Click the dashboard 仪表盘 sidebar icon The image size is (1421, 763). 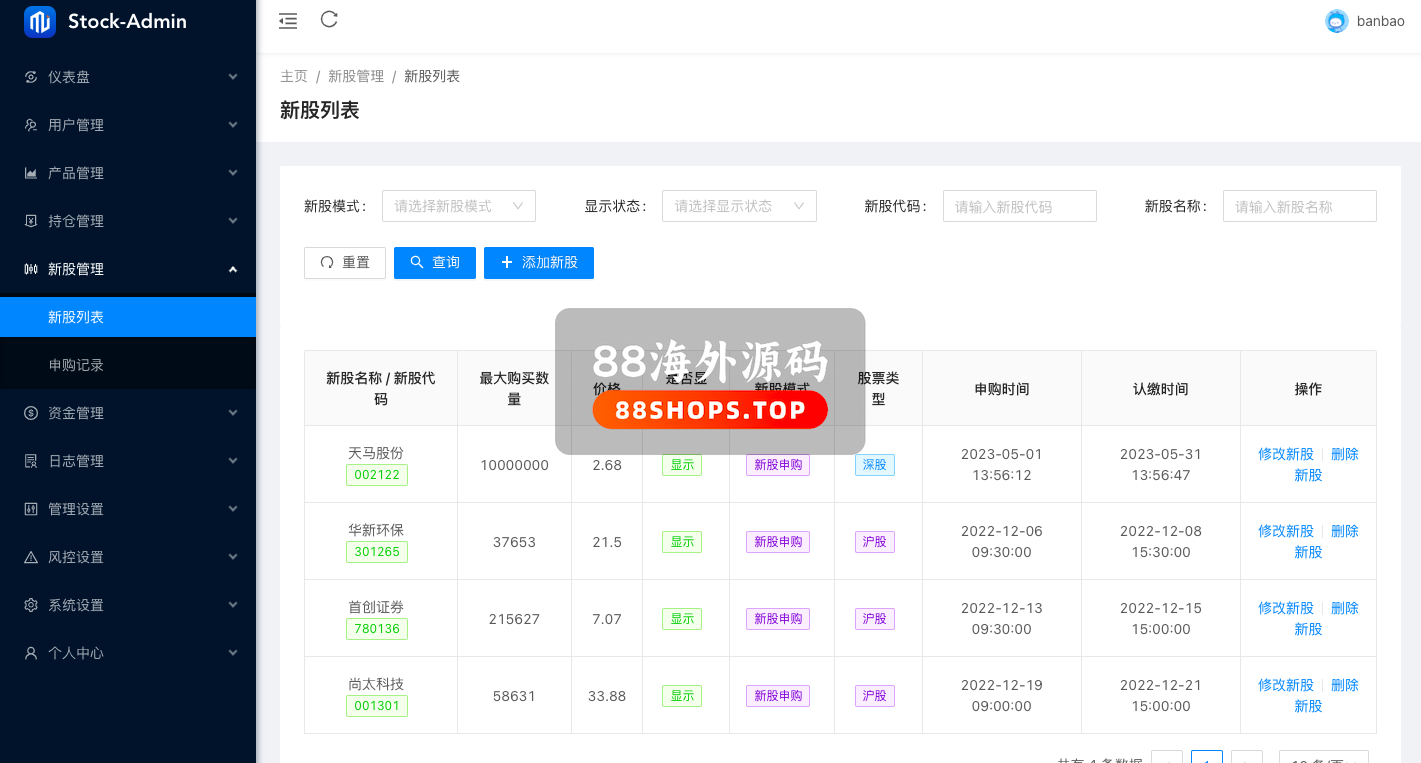(x=31, y=77)
